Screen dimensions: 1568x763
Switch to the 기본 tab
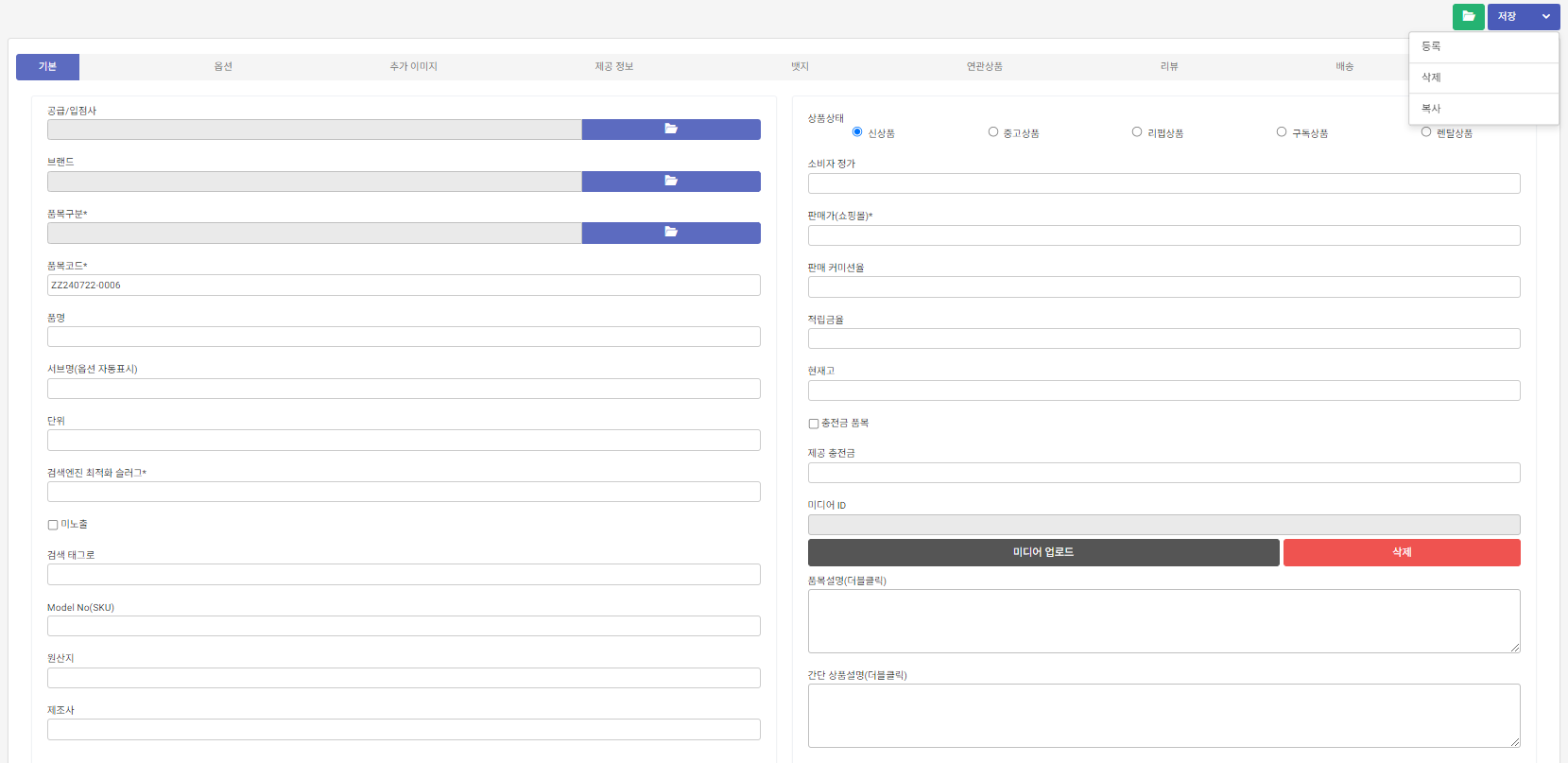pyautogui.click(x=47, y=66)
